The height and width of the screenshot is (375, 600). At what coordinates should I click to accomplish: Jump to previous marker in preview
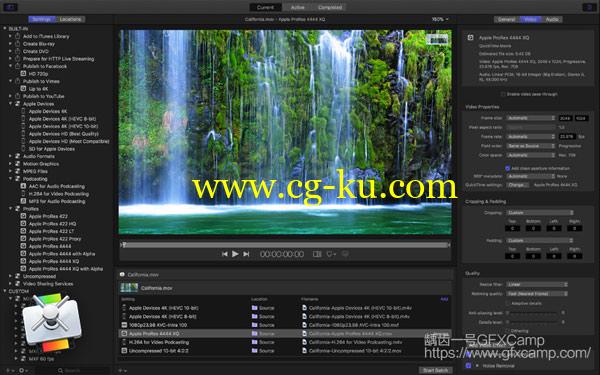[x=225, y=254]
